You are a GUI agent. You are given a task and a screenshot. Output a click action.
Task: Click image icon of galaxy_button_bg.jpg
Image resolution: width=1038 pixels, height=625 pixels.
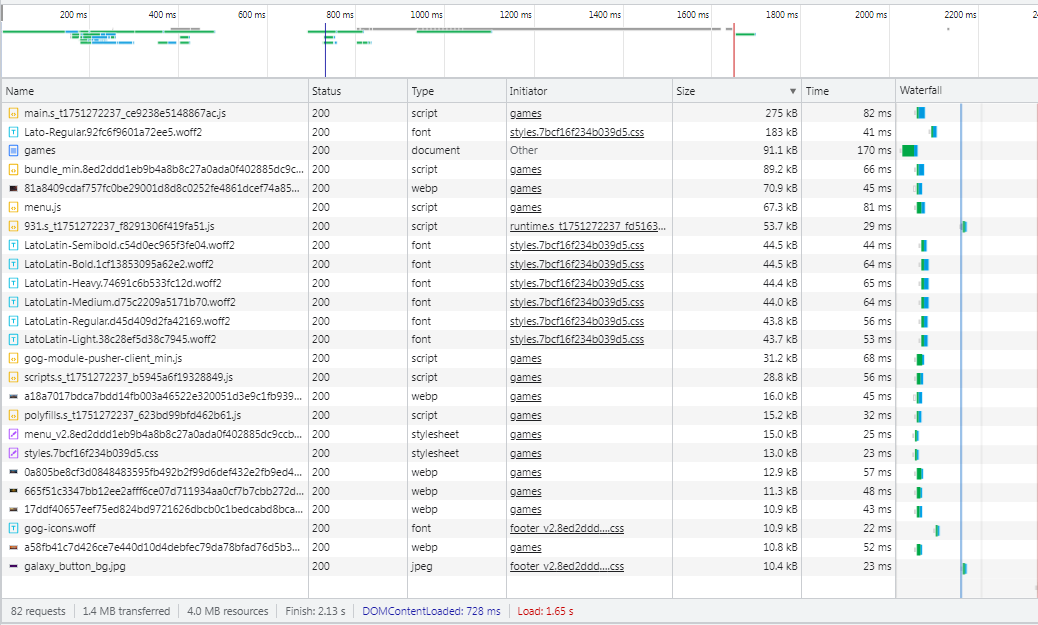(x=13, y=567)
